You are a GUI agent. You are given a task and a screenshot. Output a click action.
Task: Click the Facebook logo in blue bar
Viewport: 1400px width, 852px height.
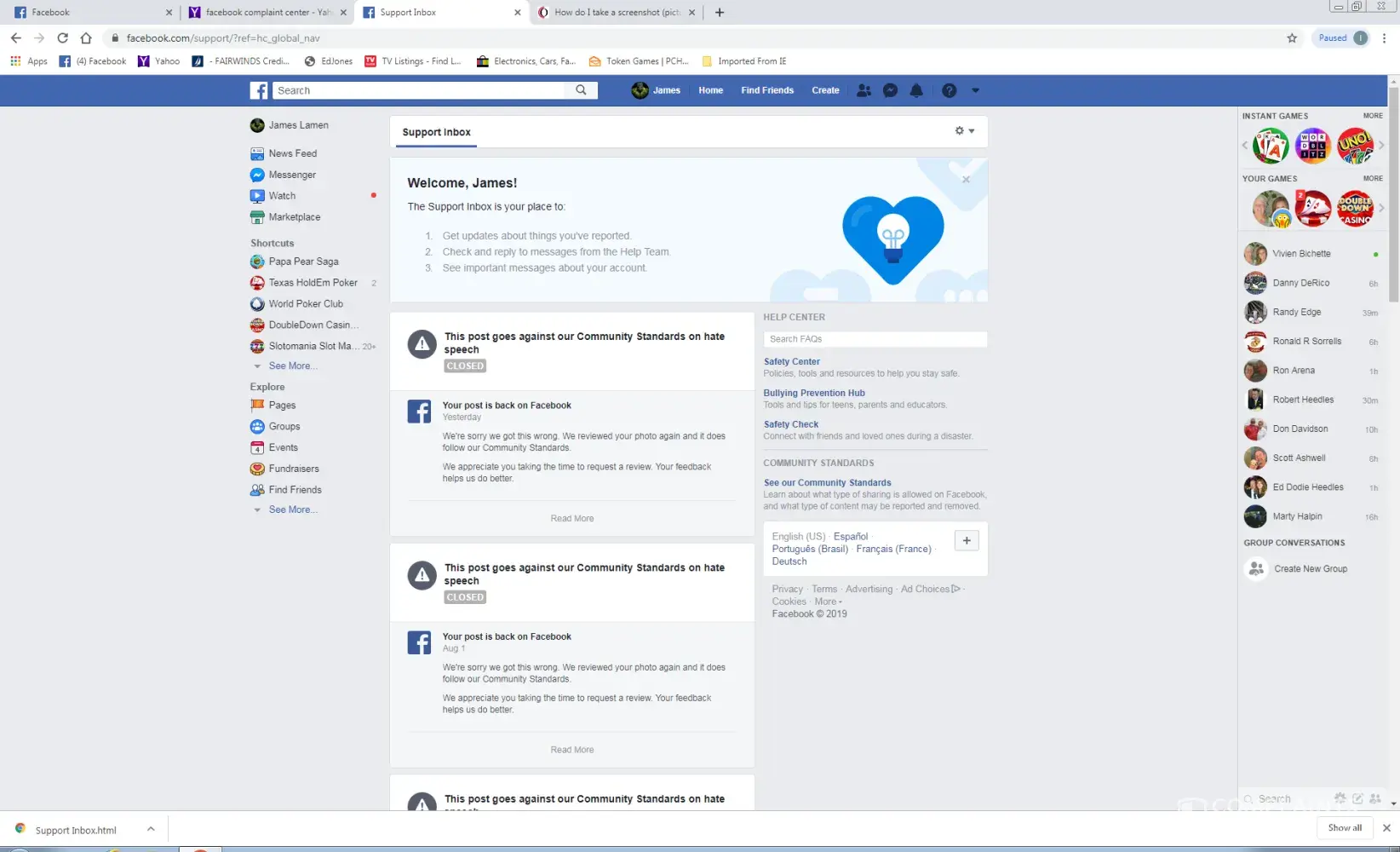(x=259, y=90)
